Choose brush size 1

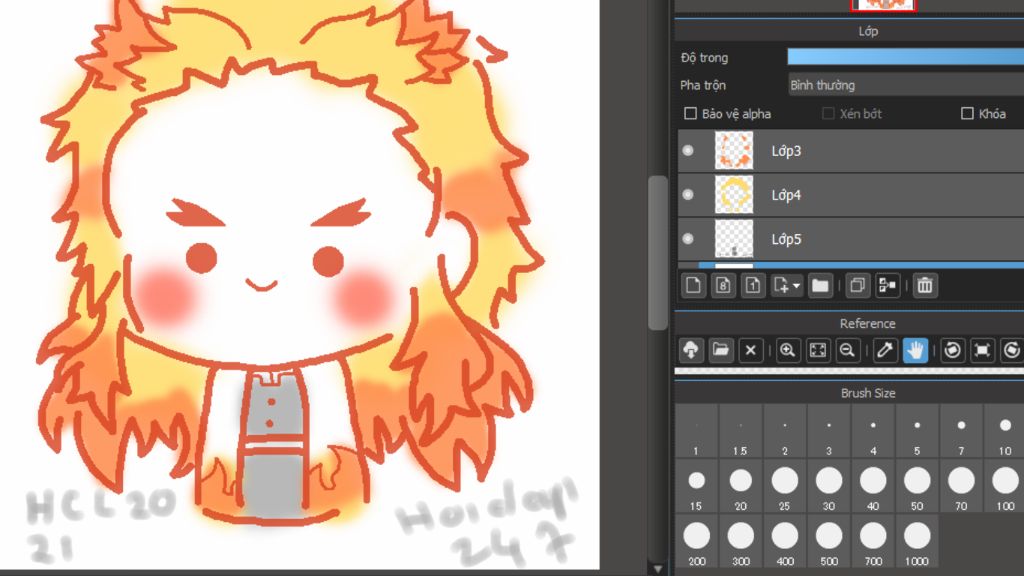[x=696, y=431]
